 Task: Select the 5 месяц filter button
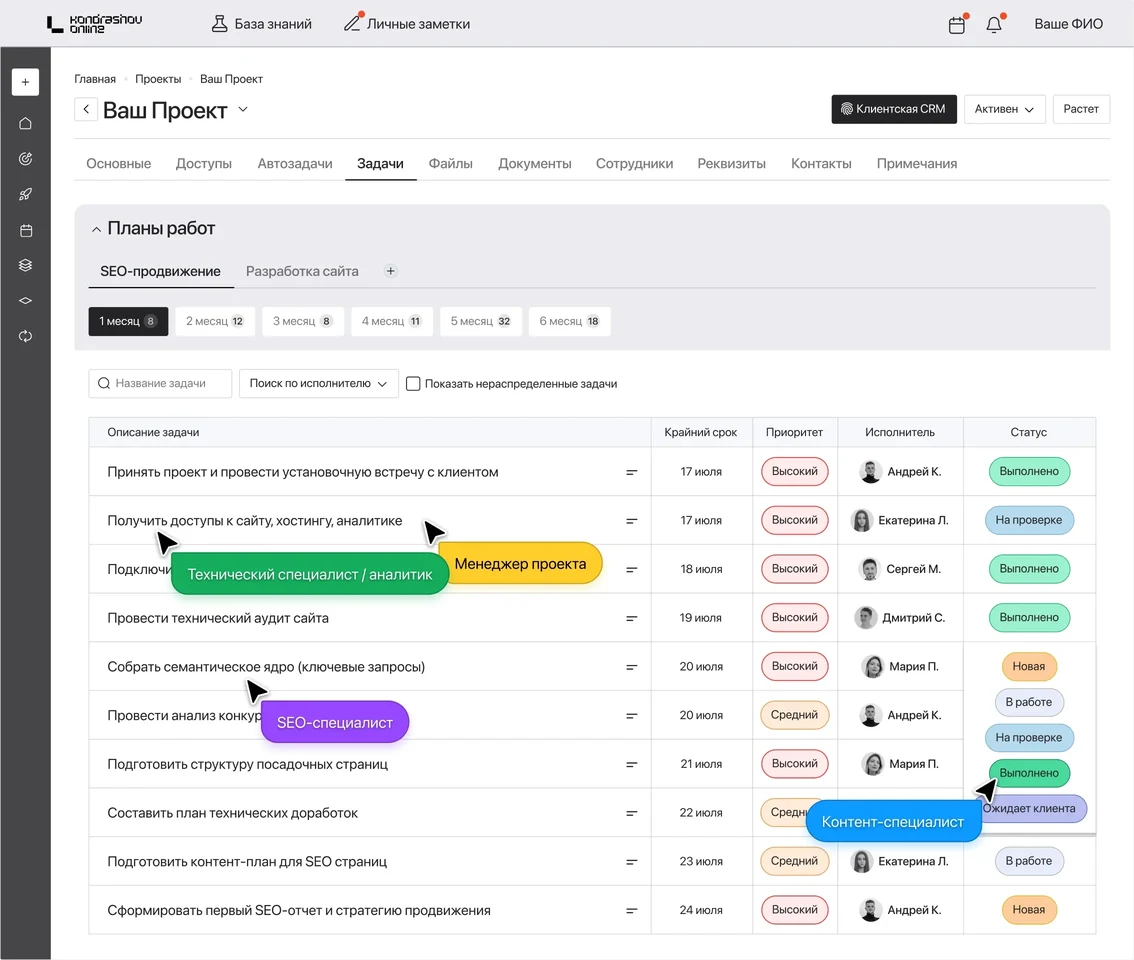(480, 321)
